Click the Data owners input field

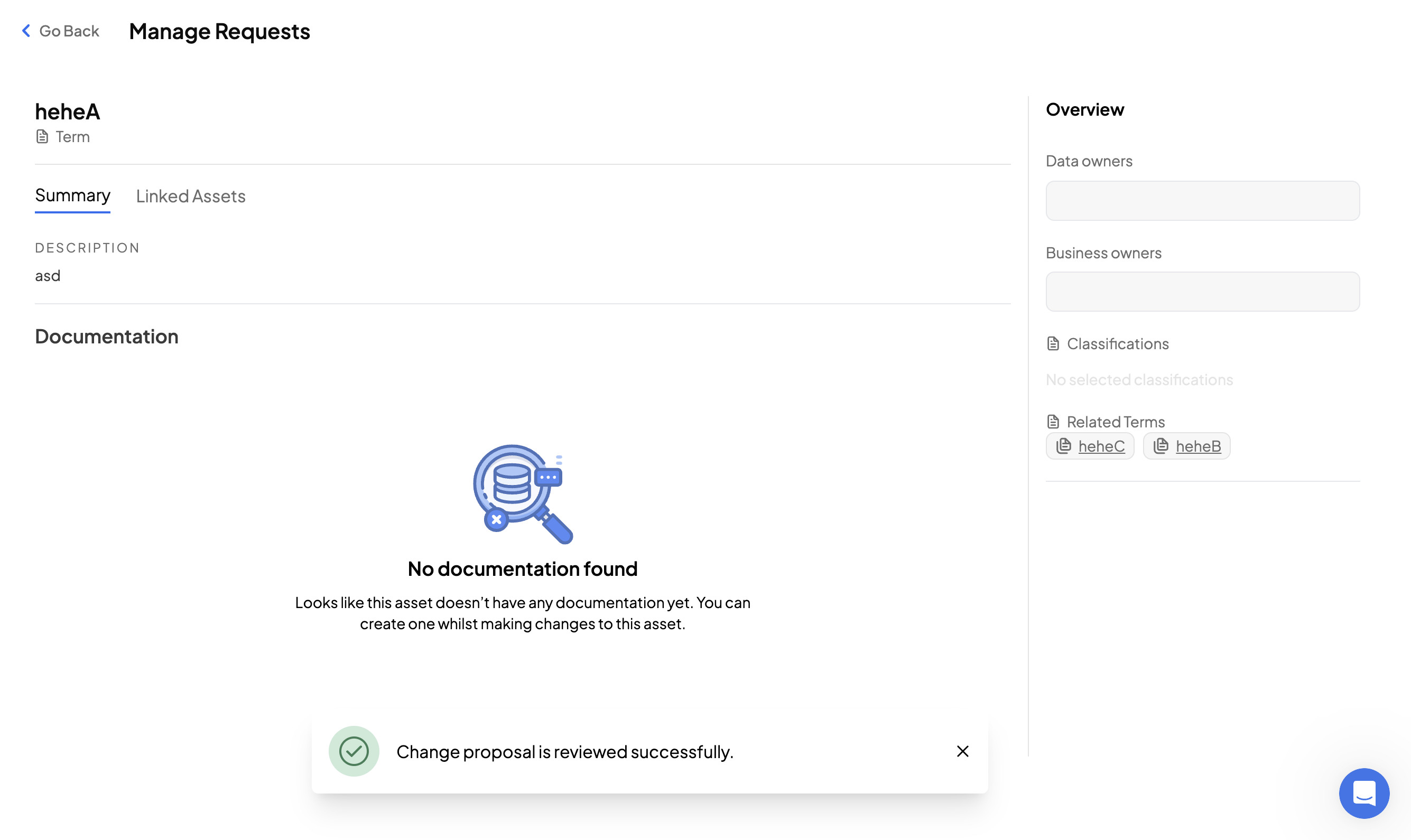pos(1202,201)
